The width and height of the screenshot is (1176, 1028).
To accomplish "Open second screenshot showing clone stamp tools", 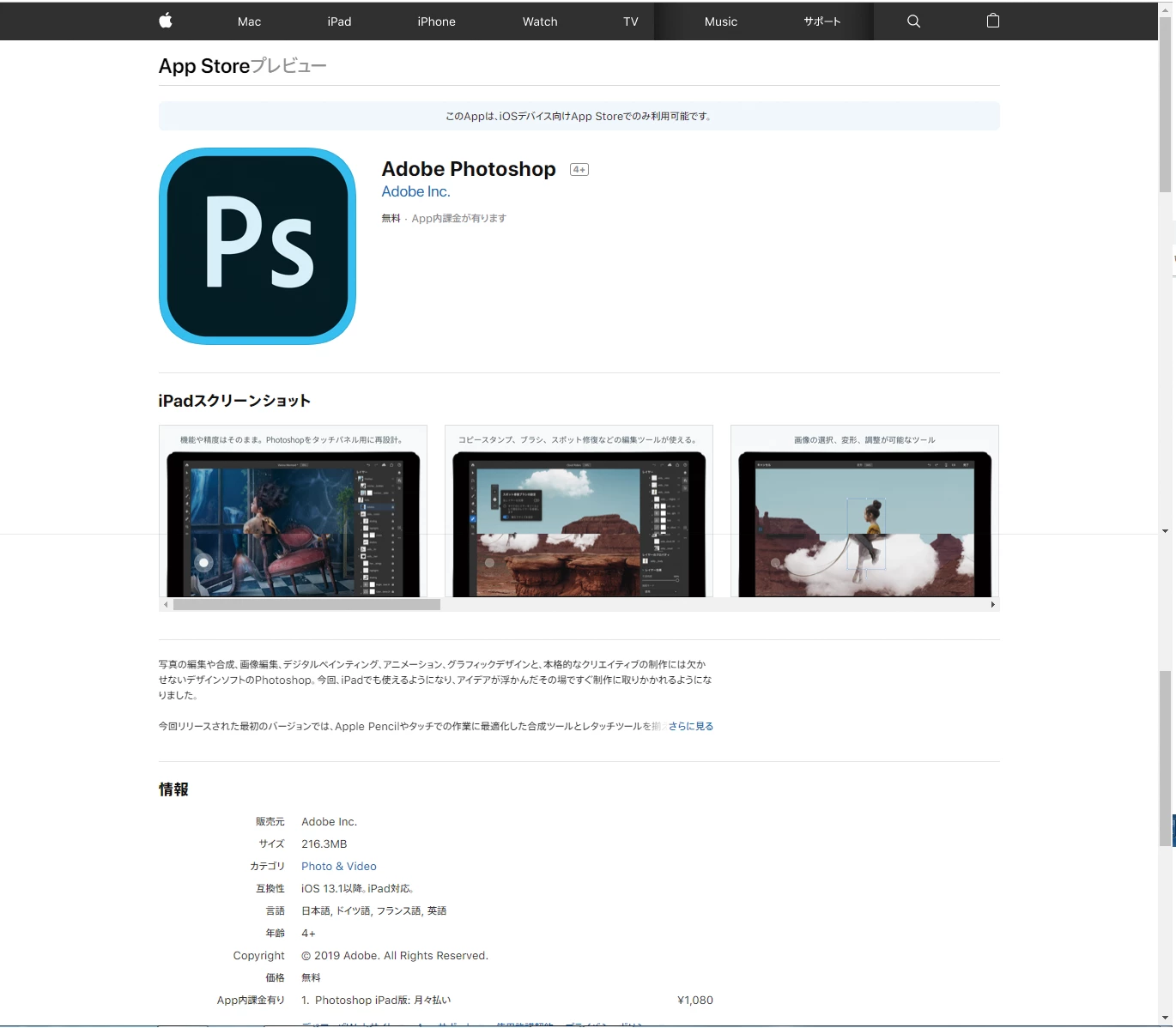I will (579, 511).
